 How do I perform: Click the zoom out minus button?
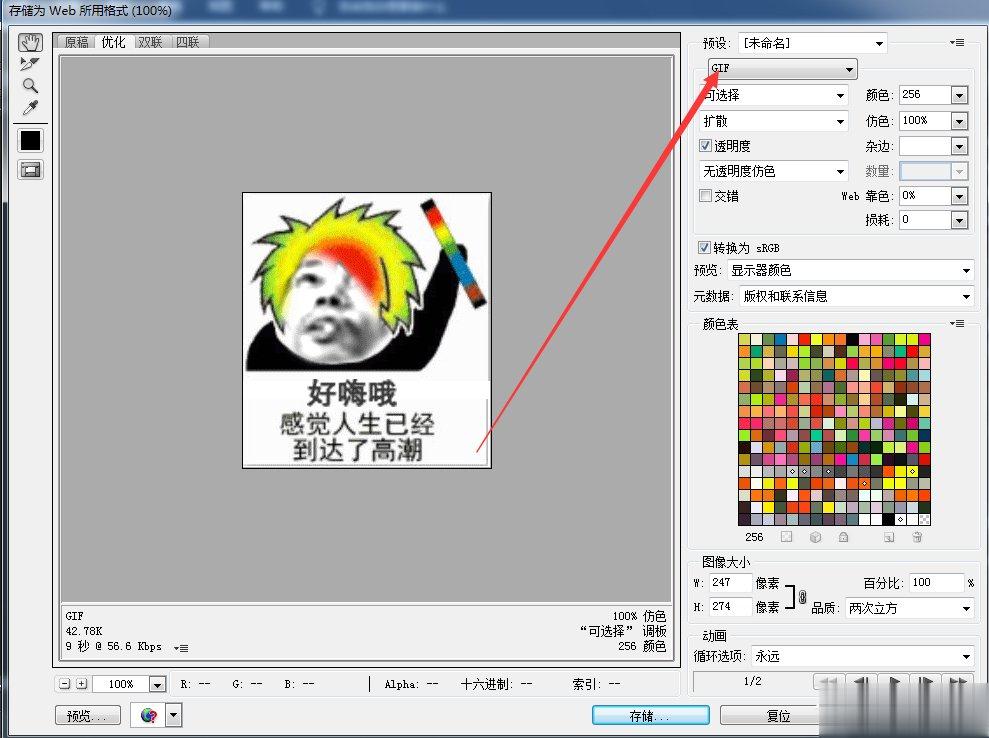64,684
